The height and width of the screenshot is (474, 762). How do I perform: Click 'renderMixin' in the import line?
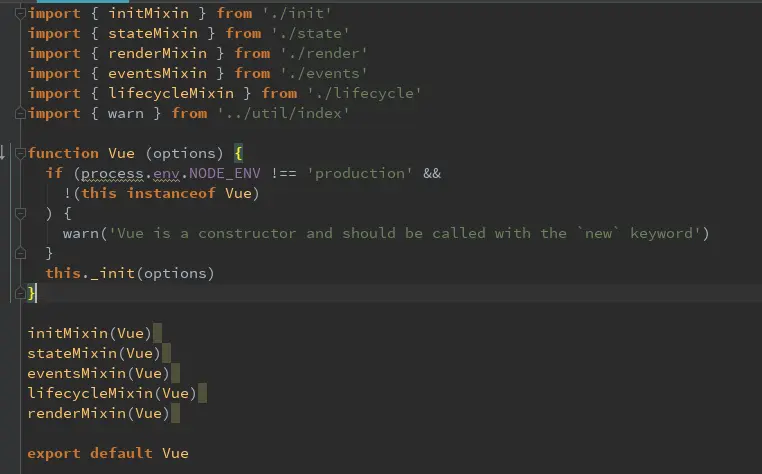(157, 53)
